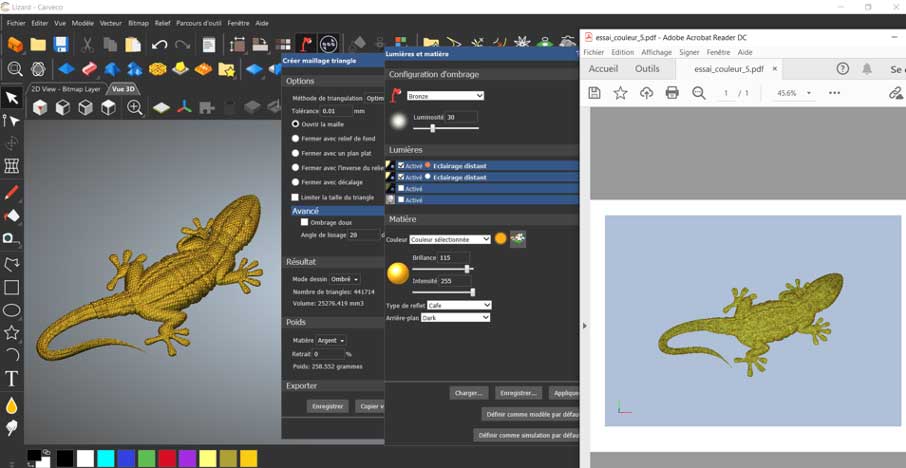Select 'Fermer avec décalage' radio option
Viewport: 906px width, 468px height.
click(x=295, y=182)
